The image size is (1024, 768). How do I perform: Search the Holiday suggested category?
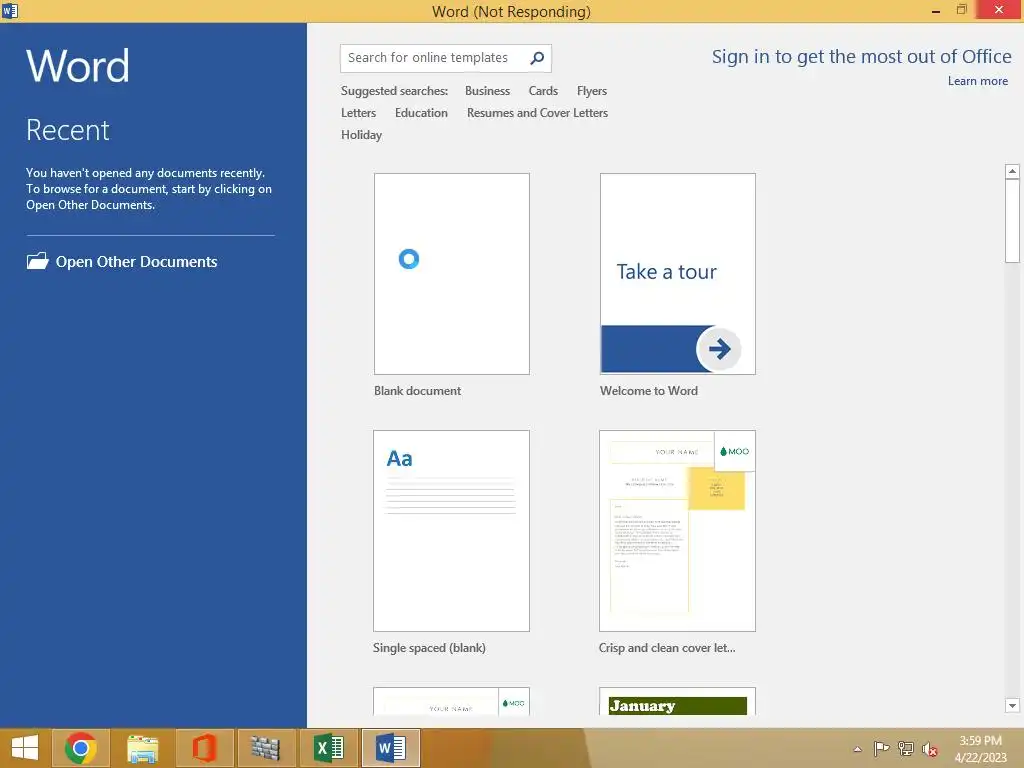[x=361, y=135]
